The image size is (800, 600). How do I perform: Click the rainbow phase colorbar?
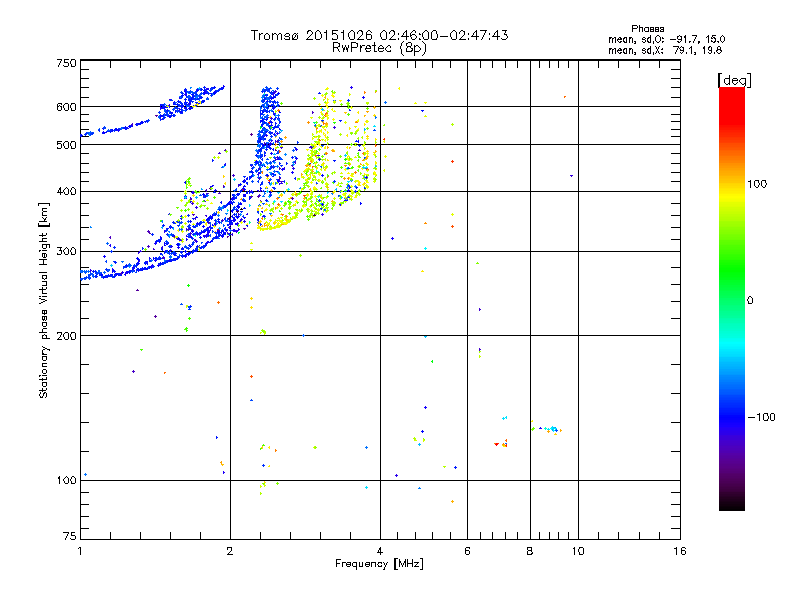pyautogui.click(x=732, y=298)
